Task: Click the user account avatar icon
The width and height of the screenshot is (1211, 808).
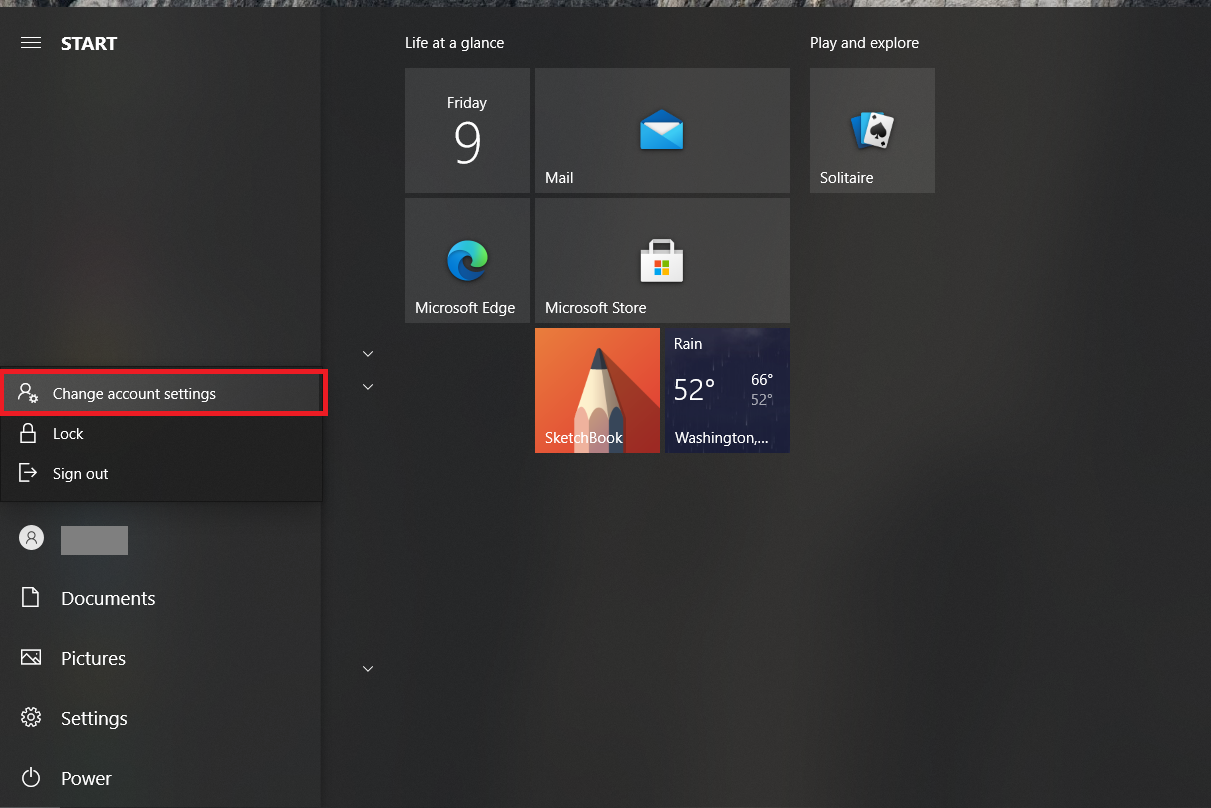Action: tap(30, 538)
